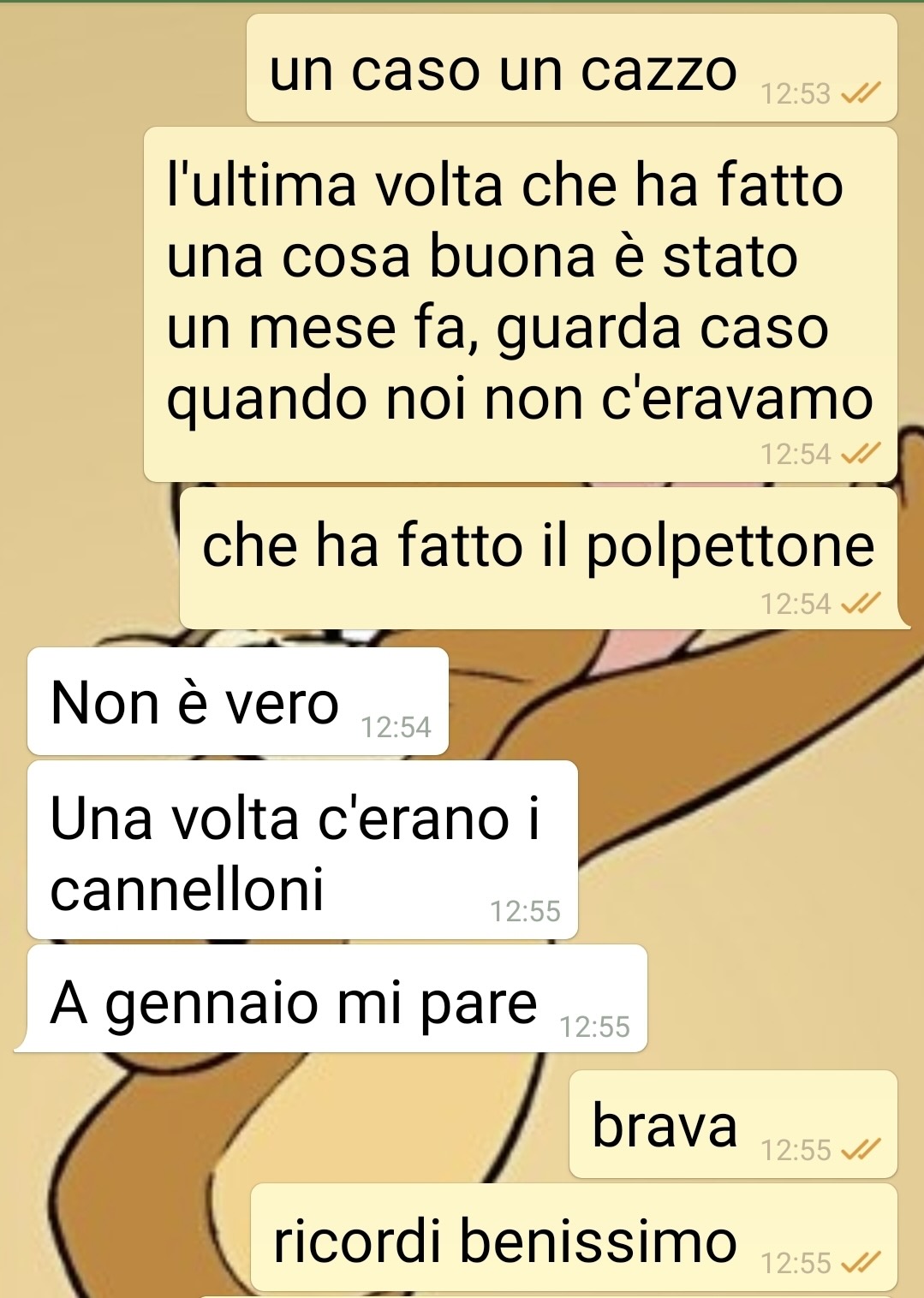The image size is (924, 1298).
Task: Tap the 12:55 timestamp on the 'cannelloni' message
Action: coord(525,912)
